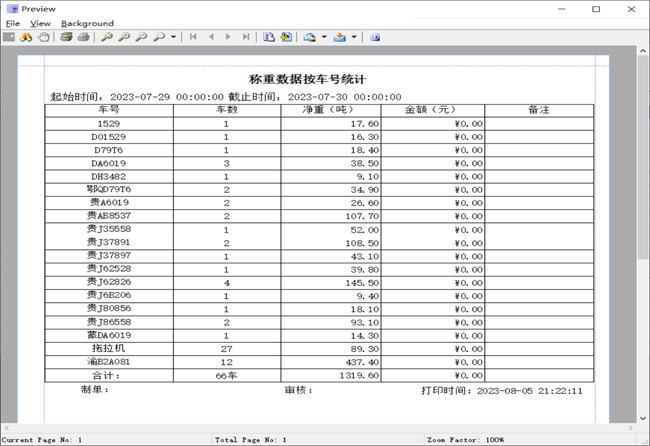Click the 备注 column header
The width and height of the screenshot is (650, 446).
[x=539, y=110]
